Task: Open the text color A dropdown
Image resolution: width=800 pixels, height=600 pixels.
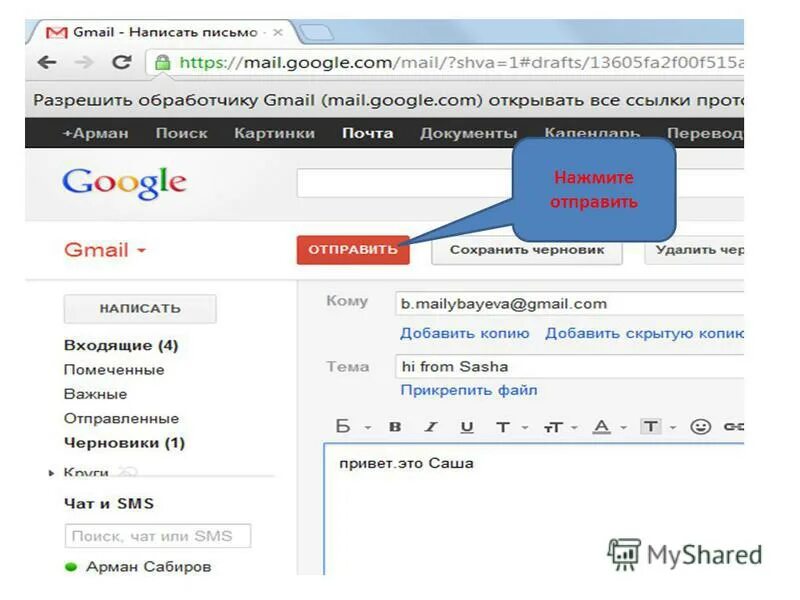Action: click(x=609, y=427)
